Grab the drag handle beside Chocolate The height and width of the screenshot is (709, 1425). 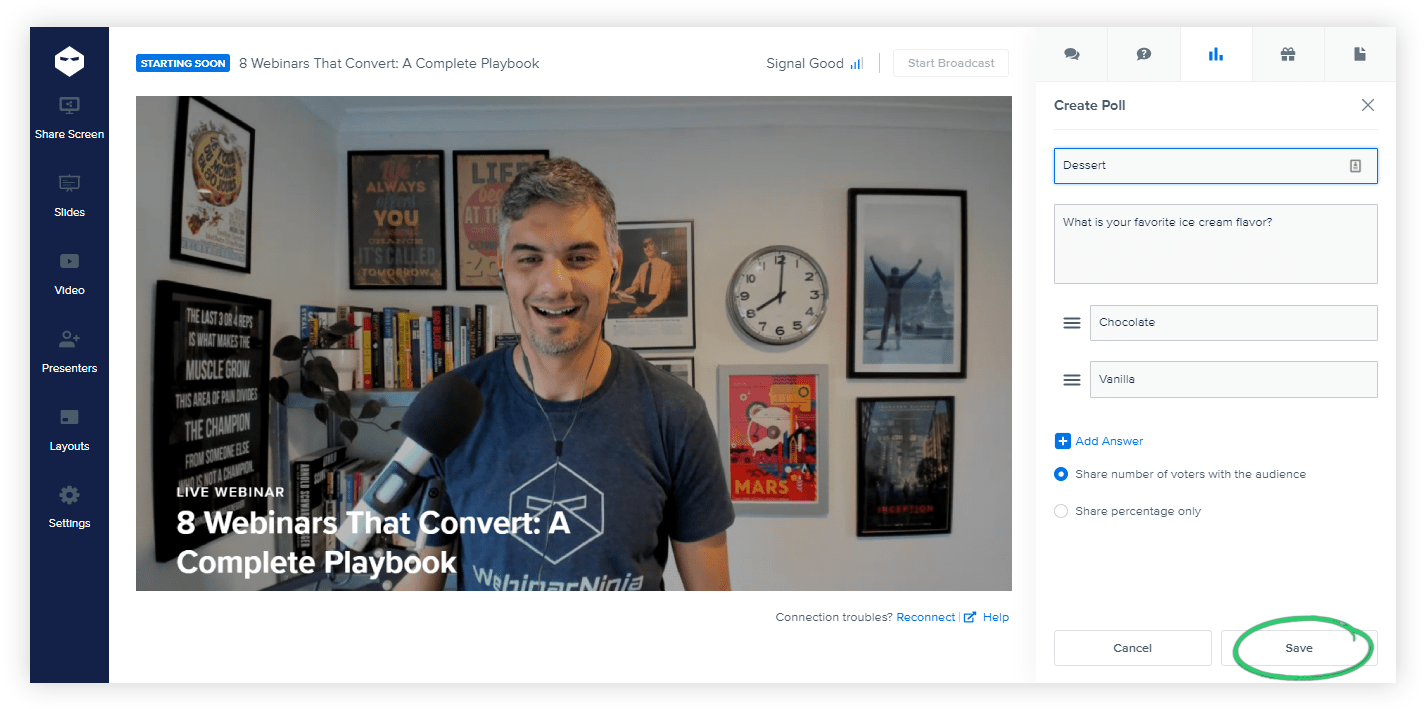pos(1071,323)
